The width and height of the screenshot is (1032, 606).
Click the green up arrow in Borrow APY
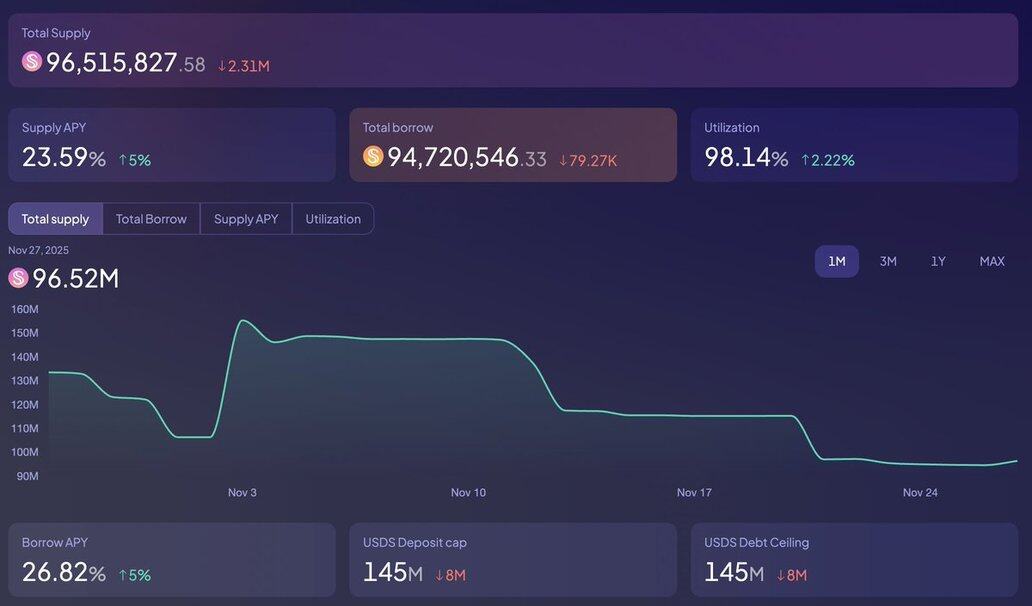coord(123,575)
